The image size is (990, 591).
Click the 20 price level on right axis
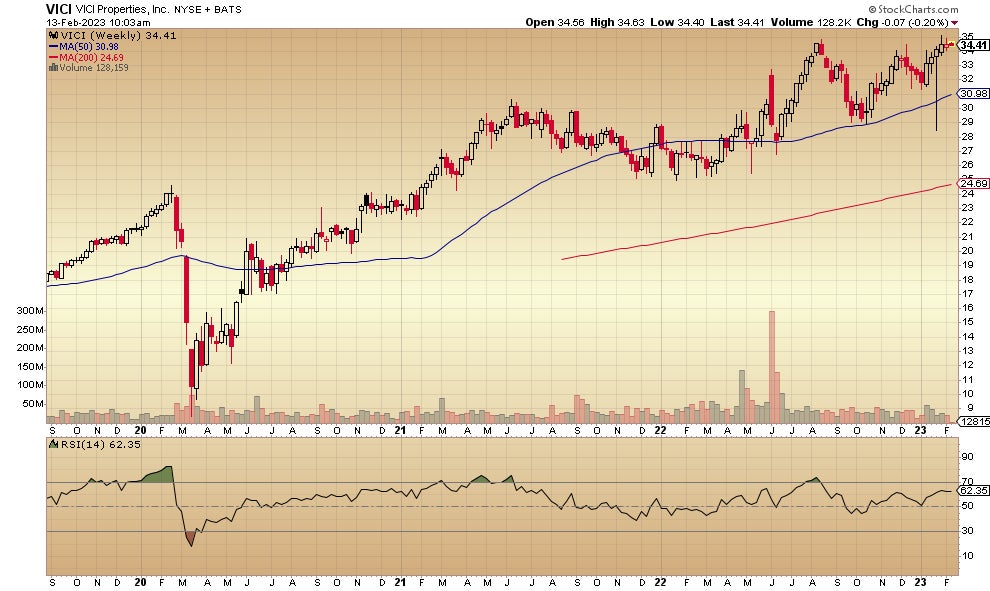[x=967, y=251]
